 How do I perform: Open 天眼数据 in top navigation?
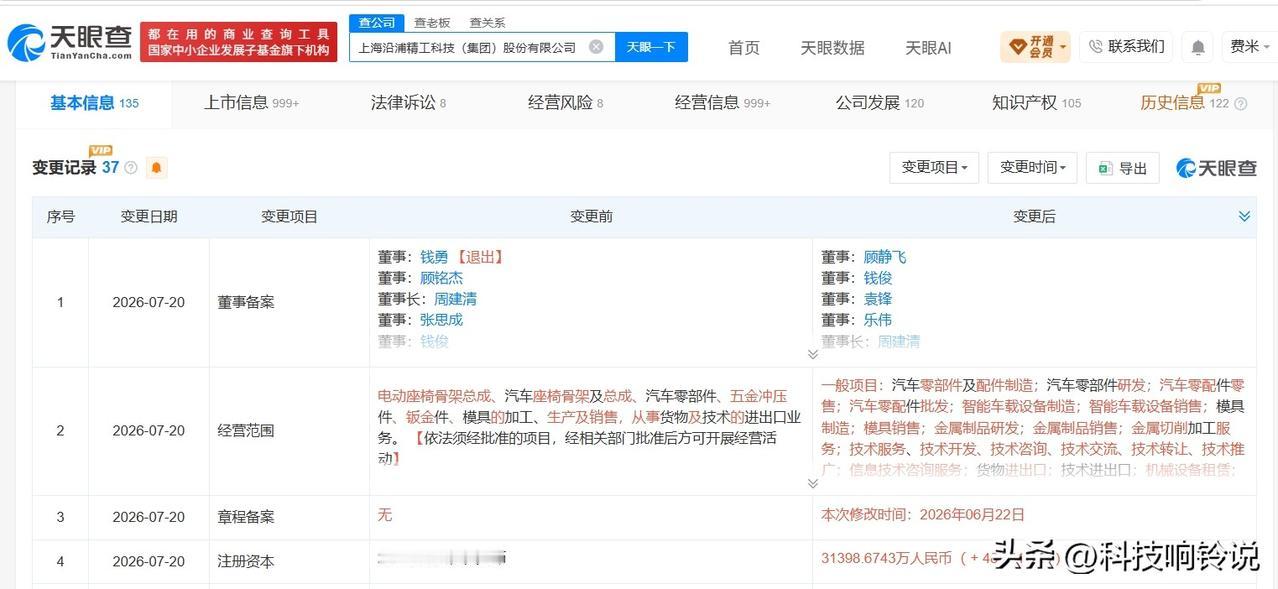(x=832, y=48)
